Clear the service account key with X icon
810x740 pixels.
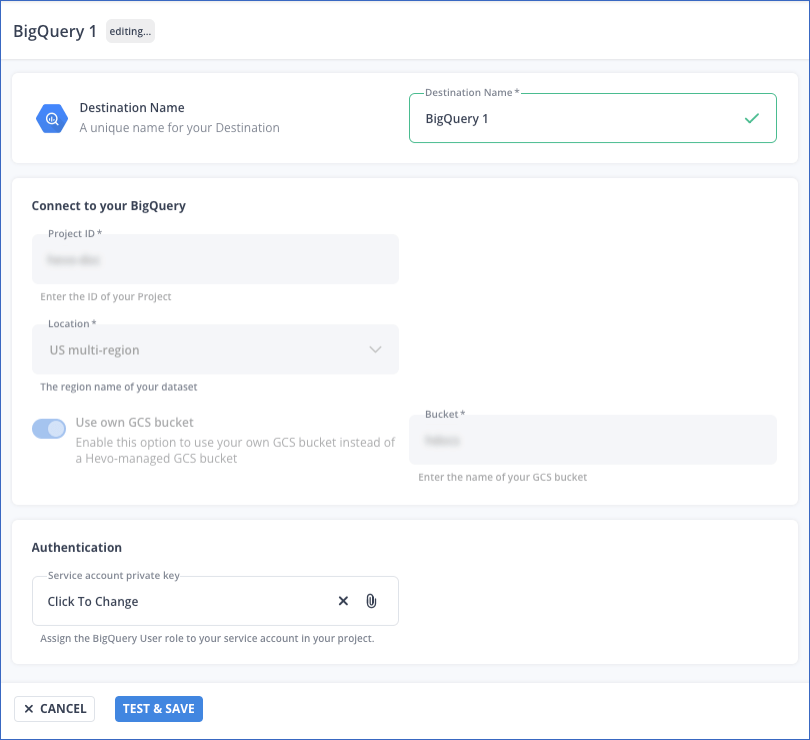click(343, 600)
